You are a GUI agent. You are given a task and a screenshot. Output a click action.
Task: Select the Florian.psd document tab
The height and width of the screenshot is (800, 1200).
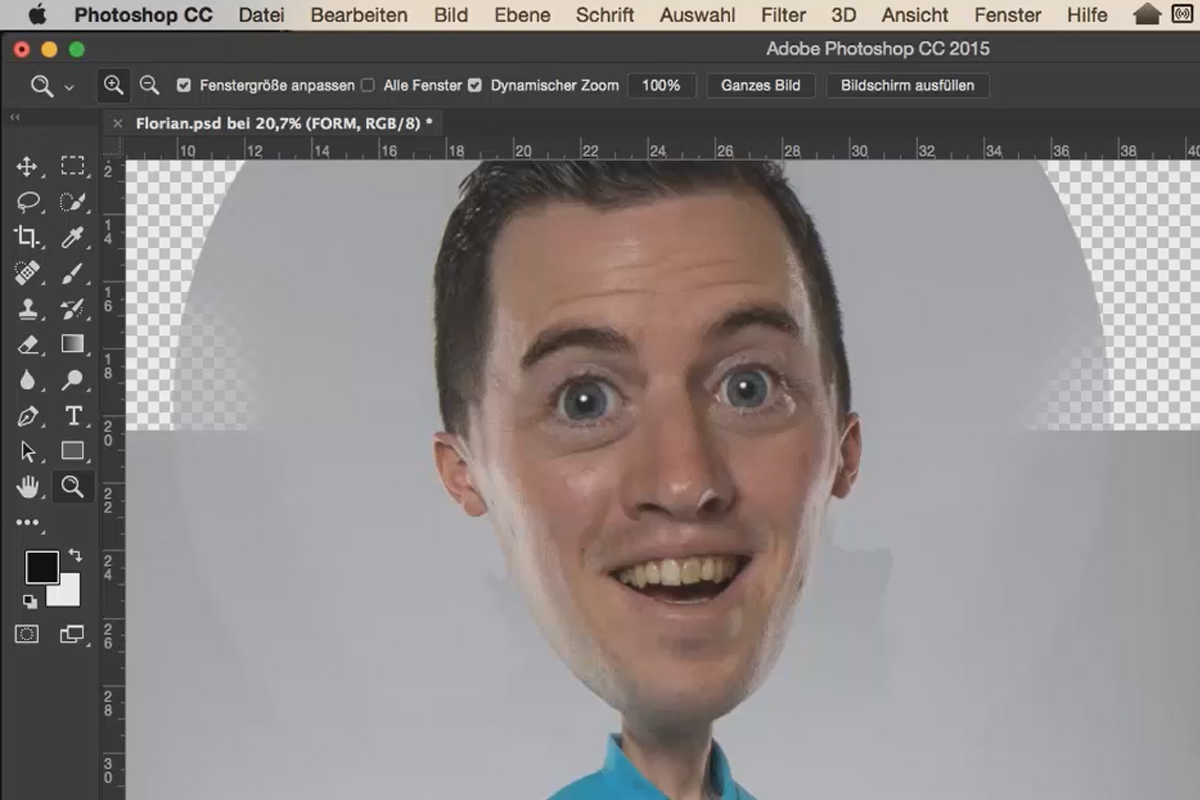click(284, 123)
